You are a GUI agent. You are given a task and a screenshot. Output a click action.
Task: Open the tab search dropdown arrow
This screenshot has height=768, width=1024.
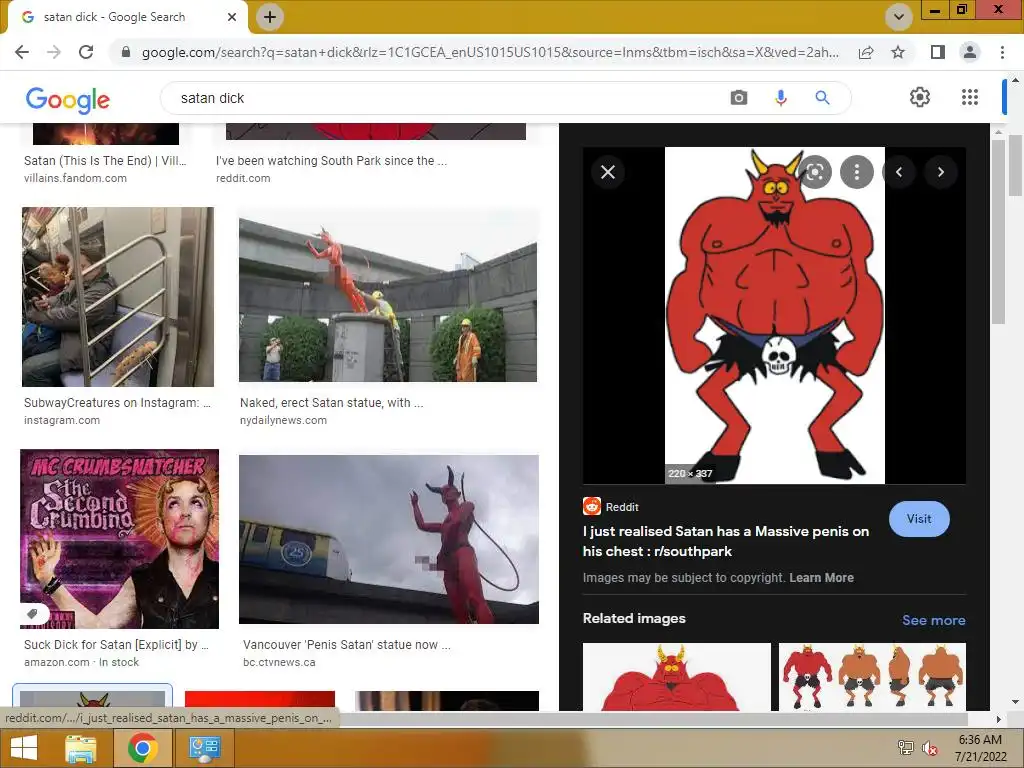pyautogui.click(x=899, y=17)
